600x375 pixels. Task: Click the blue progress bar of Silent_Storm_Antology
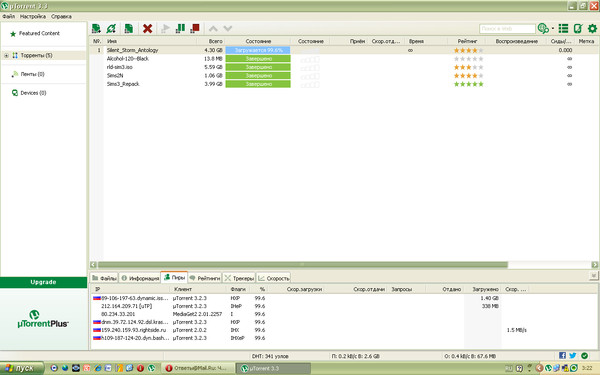tap(258, 50)
